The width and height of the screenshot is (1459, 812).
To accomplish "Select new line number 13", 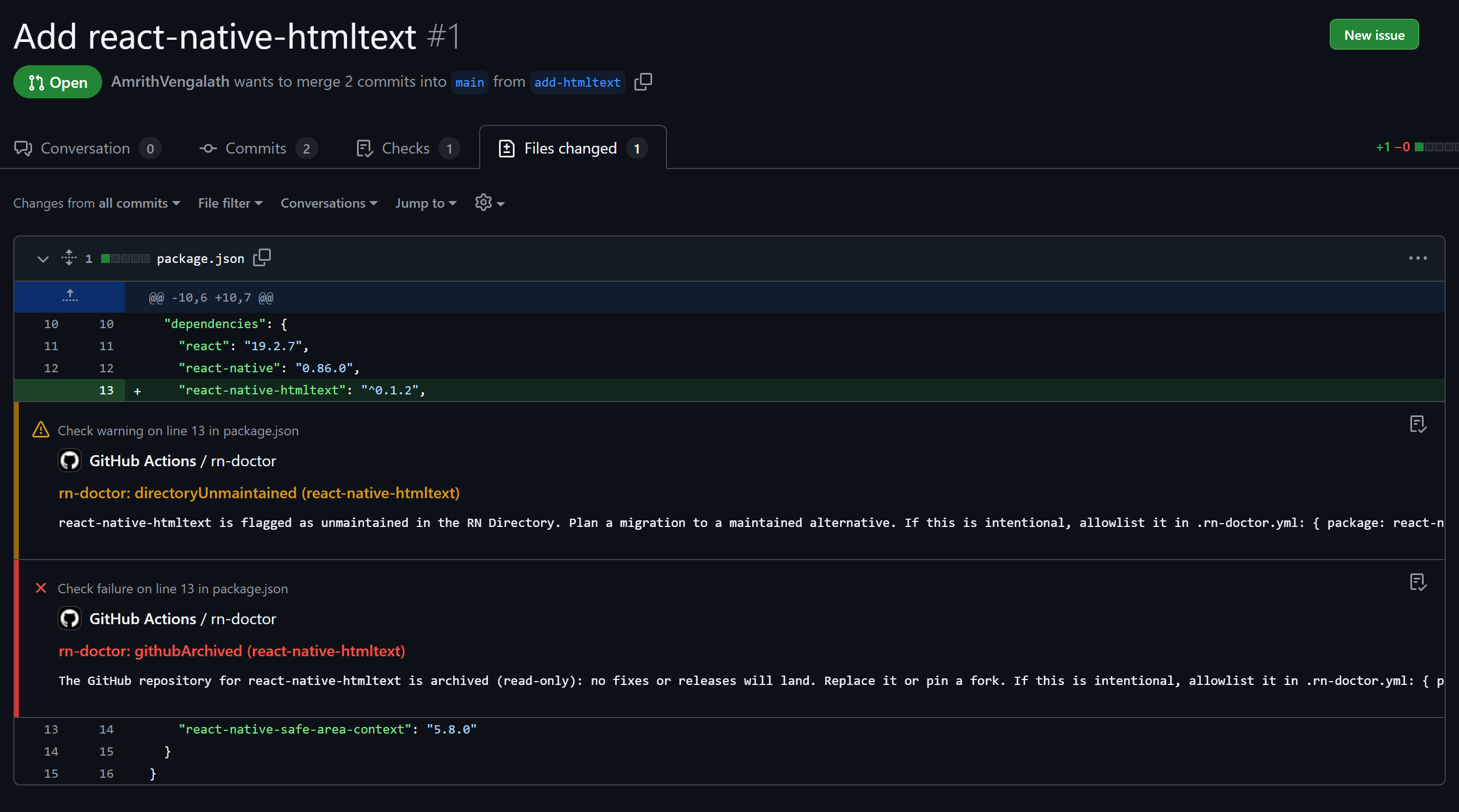I will [106, 391].
